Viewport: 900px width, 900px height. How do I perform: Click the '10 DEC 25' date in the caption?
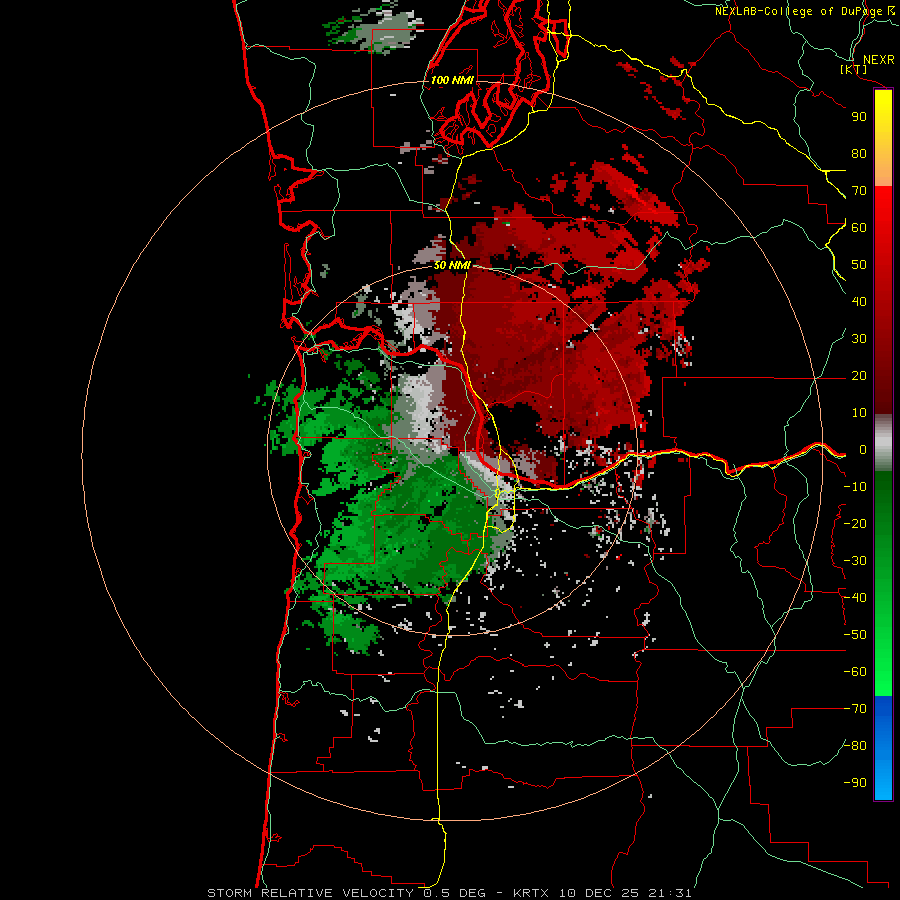599,893
